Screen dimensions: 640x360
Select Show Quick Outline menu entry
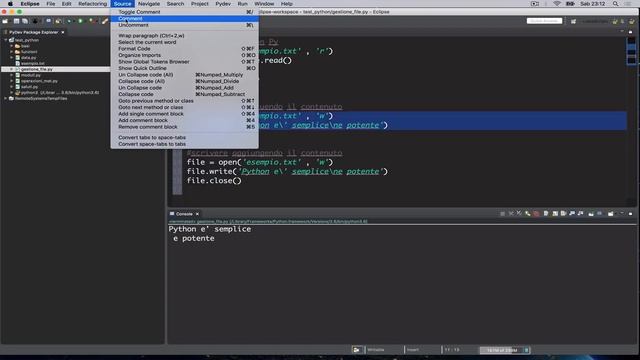[x=184, y=68]
